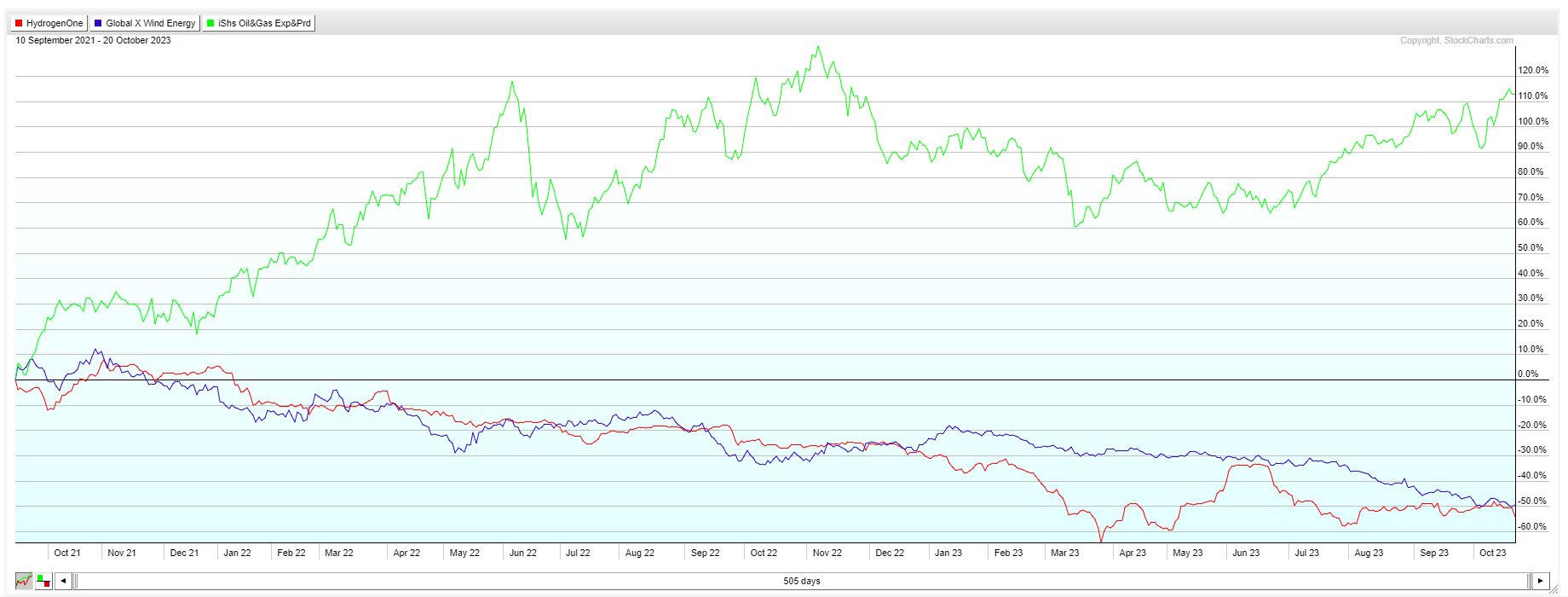Click the slider's right drag handle
The image size is (1568, 597).
(x=1528, y=581)
